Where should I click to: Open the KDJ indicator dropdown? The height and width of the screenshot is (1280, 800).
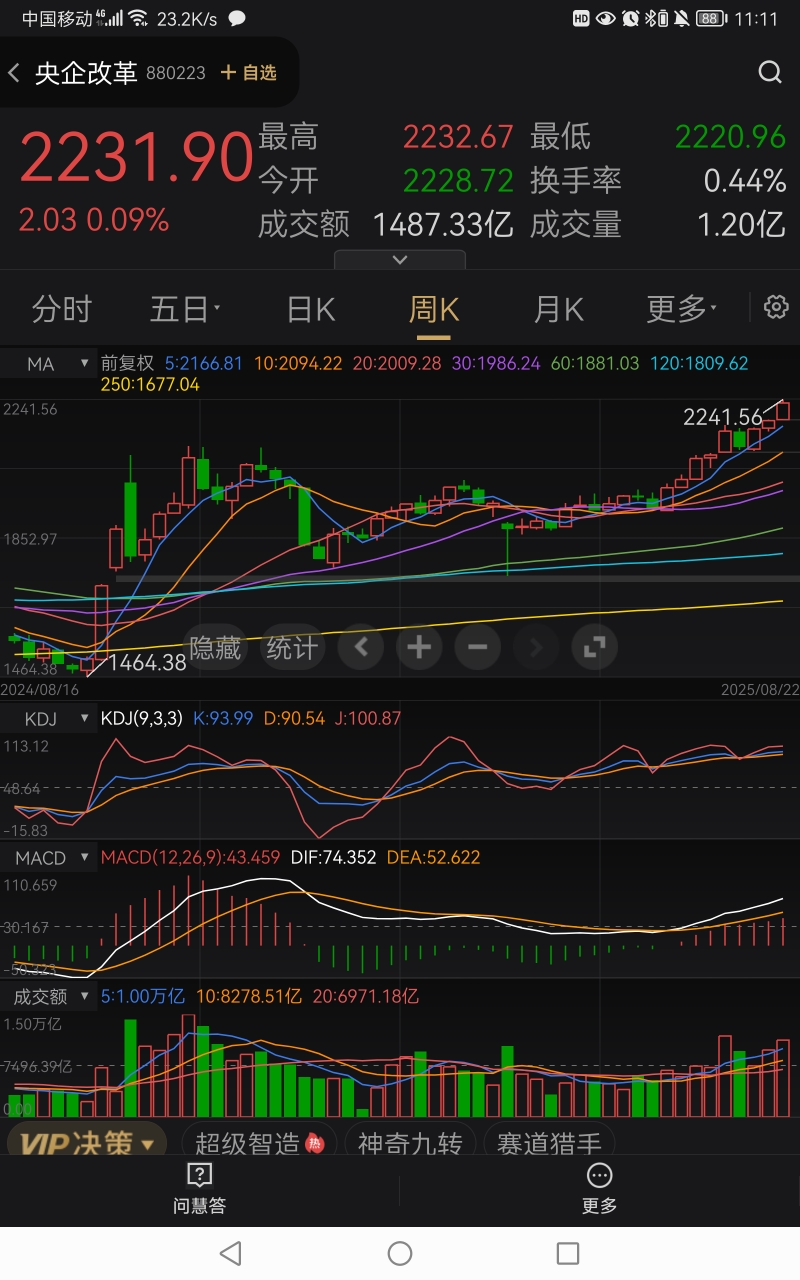pos(47,718)
